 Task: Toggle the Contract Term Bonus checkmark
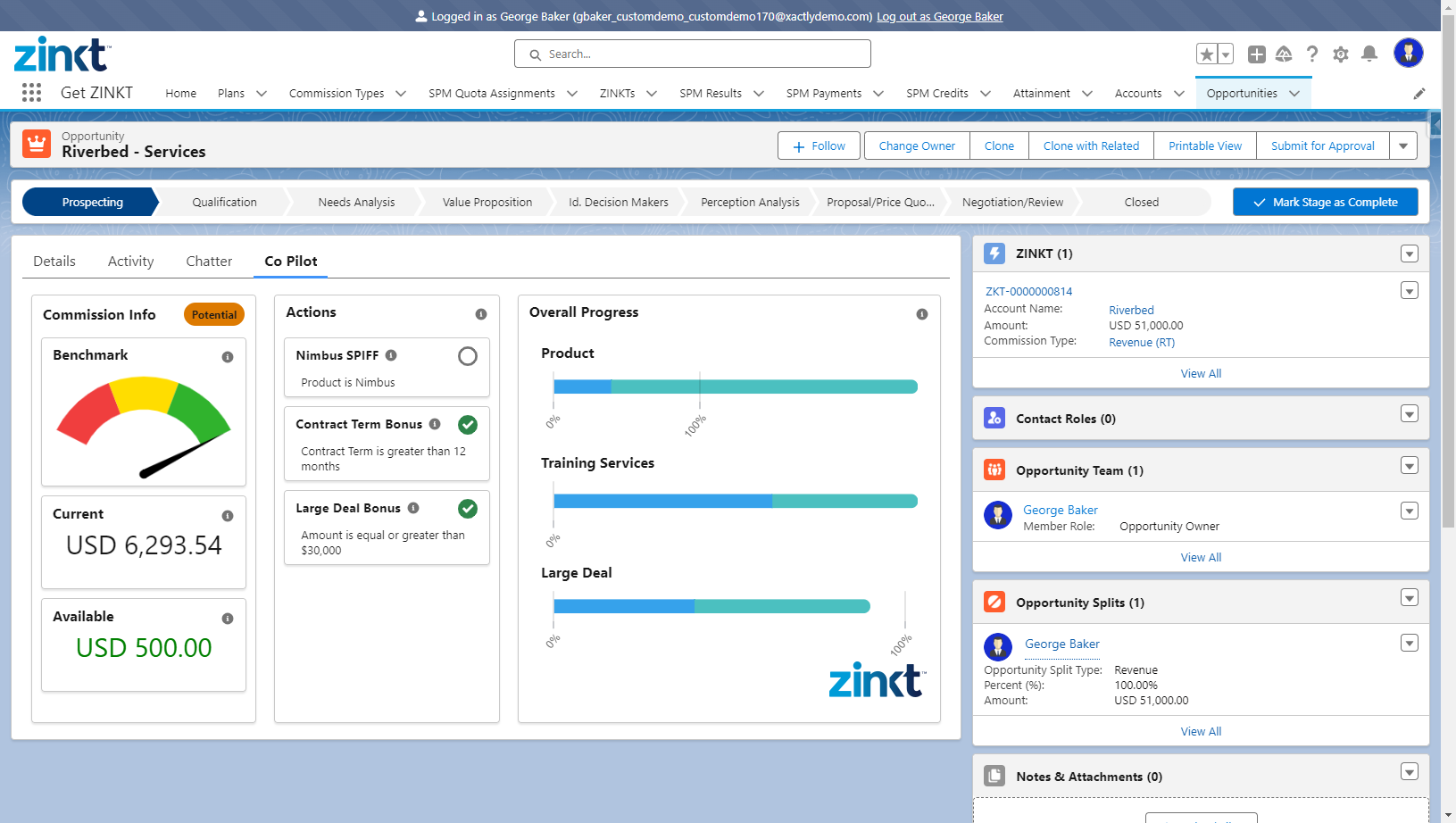pos(467,425)
